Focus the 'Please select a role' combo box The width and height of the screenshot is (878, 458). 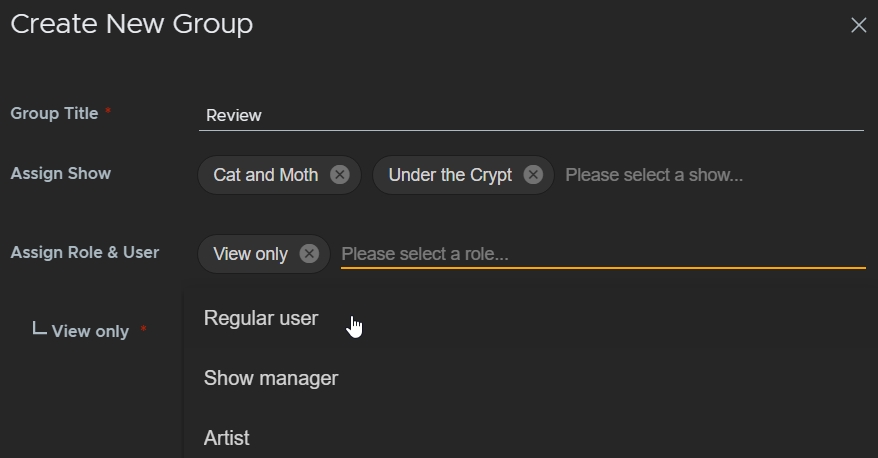pyautogui.click(x=600, y=254)
